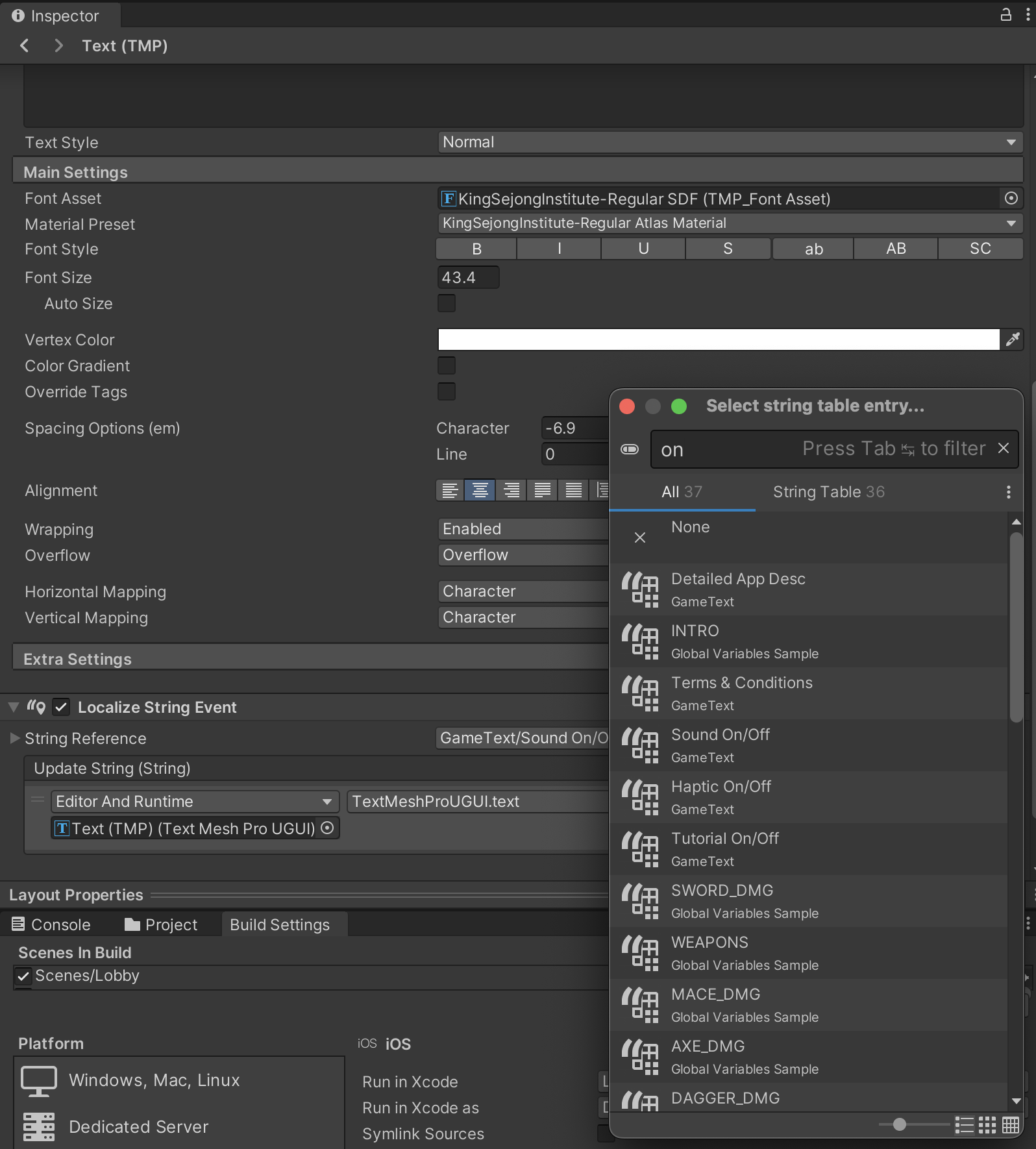Enable Color Gradient checkbox
This screenshot has height=1149, width=1036.
click(447, 365)
